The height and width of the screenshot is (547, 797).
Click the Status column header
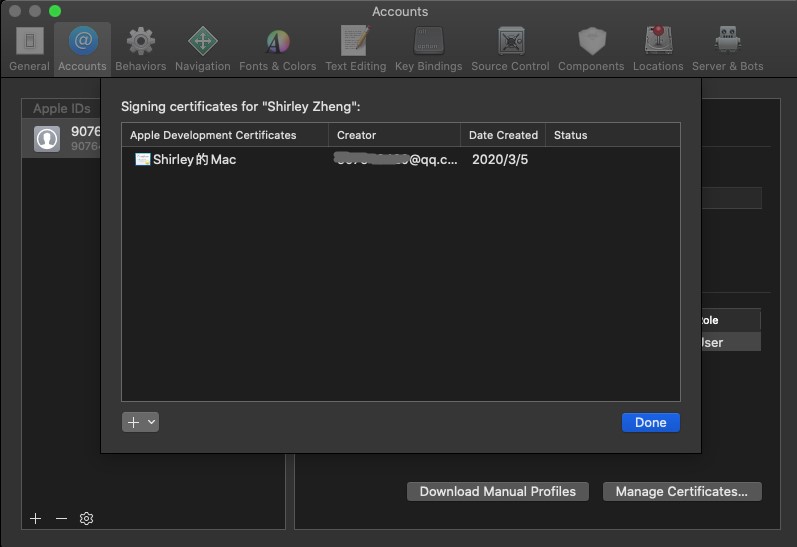pos(612,135)
